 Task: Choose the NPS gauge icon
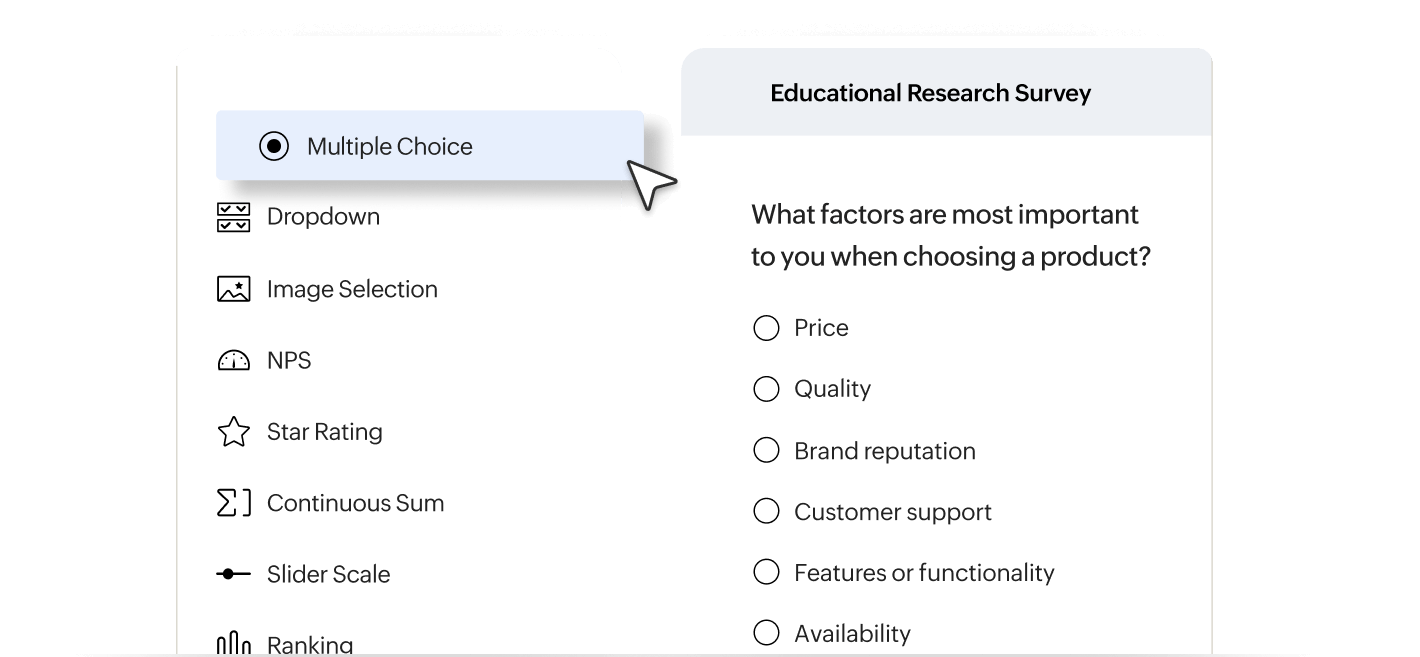click(233, 361)
